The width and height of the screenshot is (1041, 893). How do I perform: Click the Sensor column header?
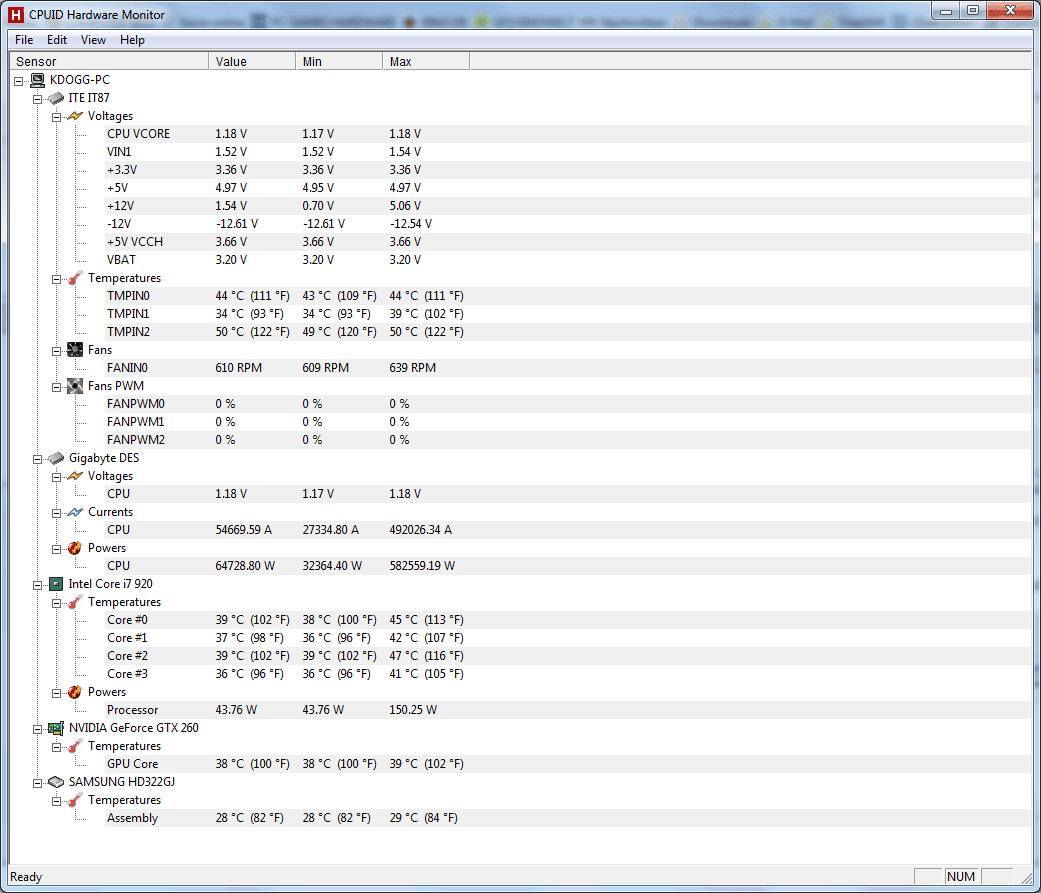tap(109, 61)
